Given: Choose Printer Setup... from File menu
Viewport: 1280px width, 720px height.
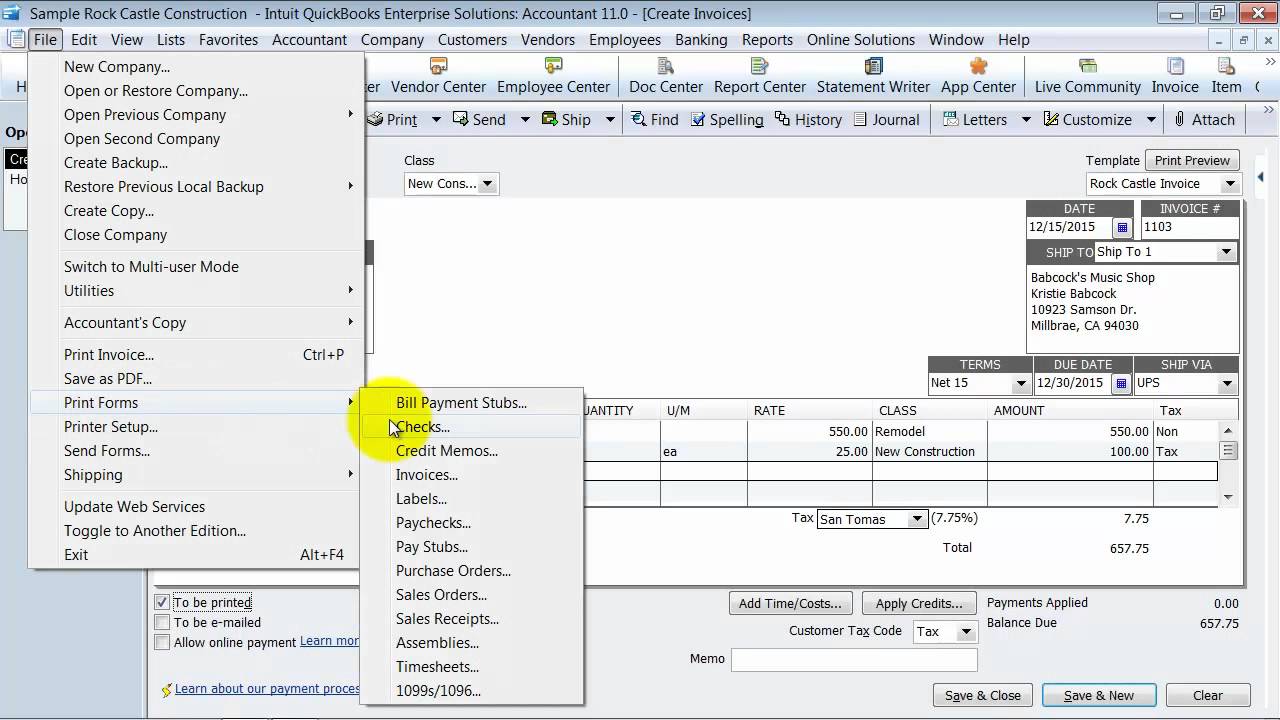Looking at the screenshot, I should tap(196, 427).
